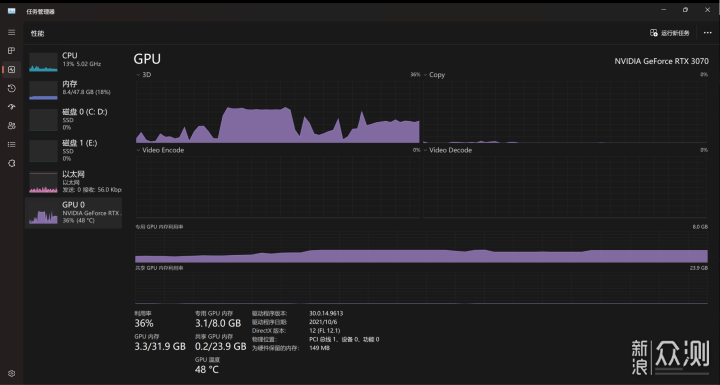Open the Users page icon
Screen dimensions: 720x385
(x=11, y=125)
